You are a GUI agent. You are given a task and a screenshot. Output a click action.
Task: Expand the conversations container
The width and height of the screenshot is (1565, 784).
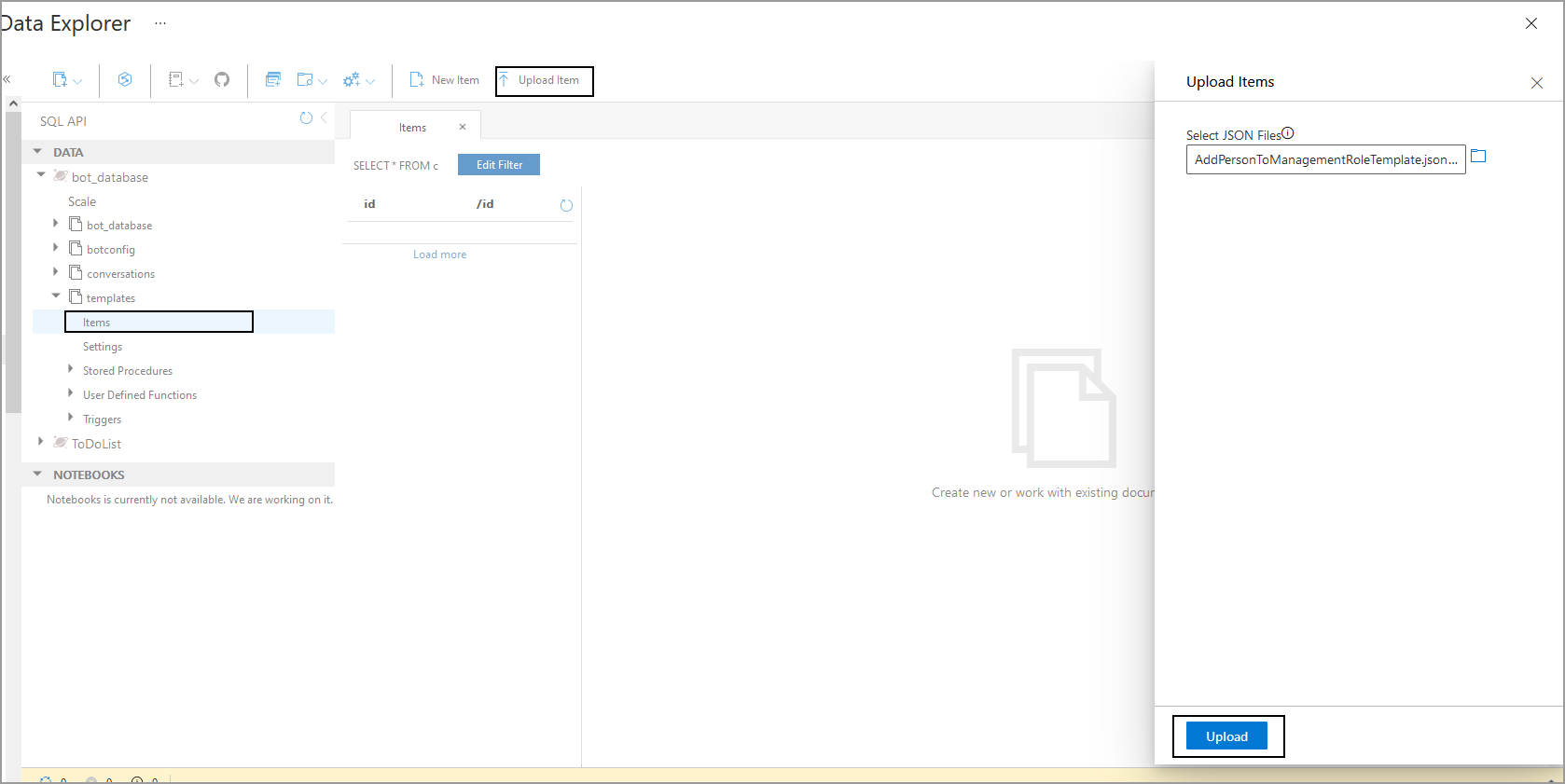(x=56, y=272)
